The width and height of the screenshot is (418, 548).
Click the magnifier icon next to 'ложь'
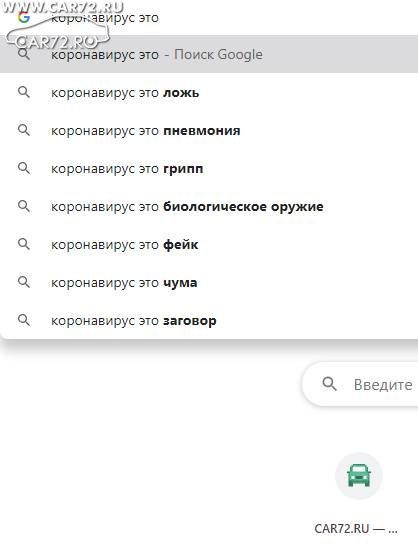tap(24, 92)
